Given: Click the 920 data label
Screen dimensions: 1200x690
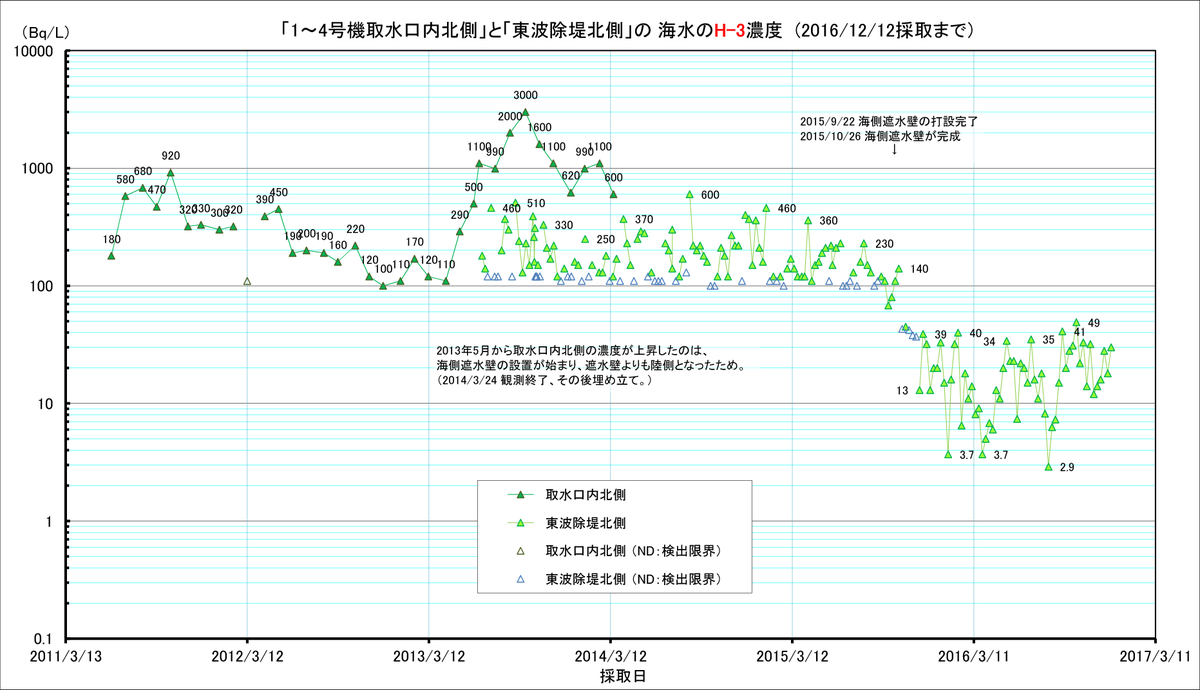Looking at the screenshot, I should click(171, 156).
